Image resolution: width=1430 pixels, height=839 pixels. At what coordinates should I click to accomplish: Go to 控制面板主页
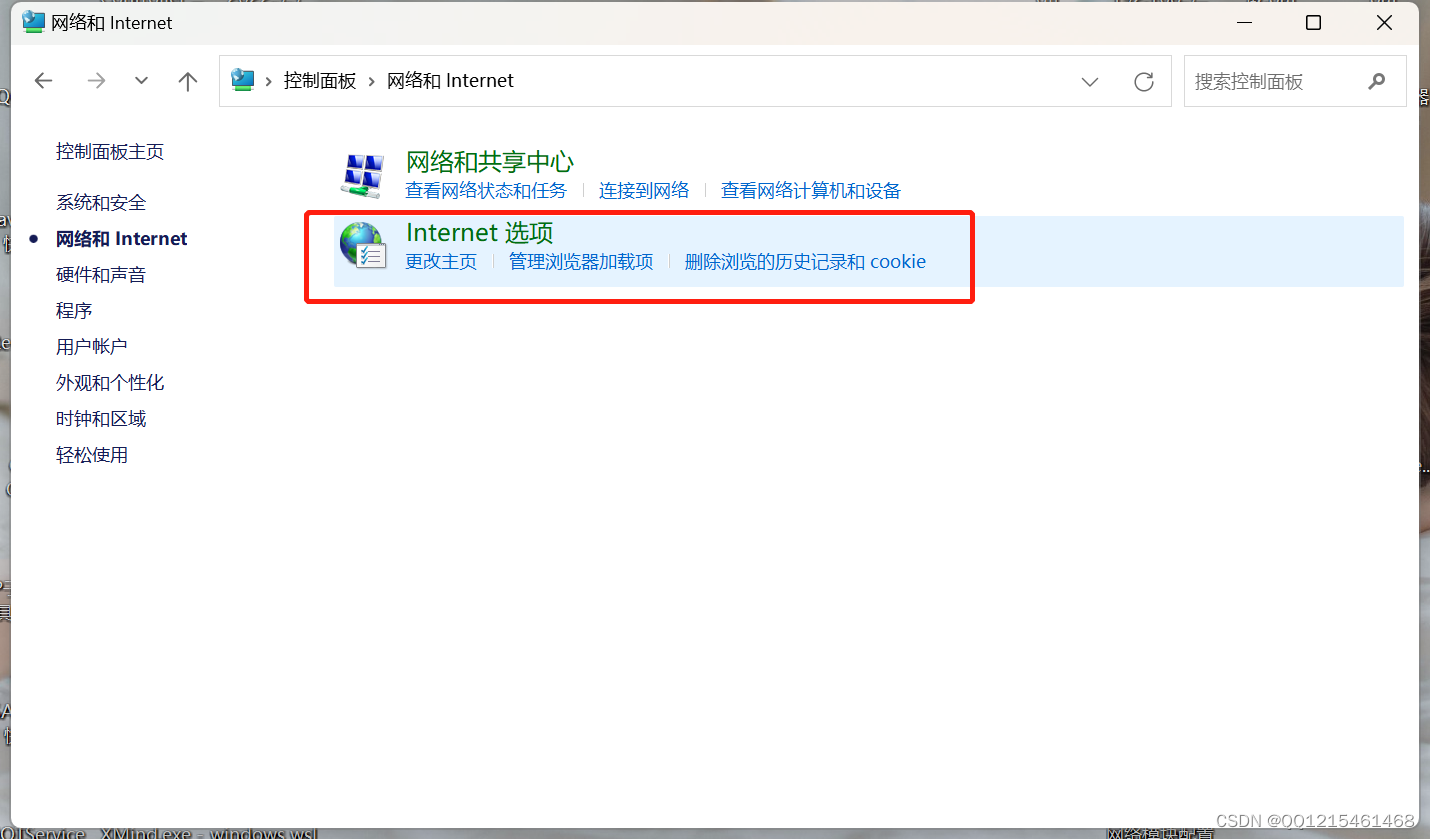pos(110,151)
